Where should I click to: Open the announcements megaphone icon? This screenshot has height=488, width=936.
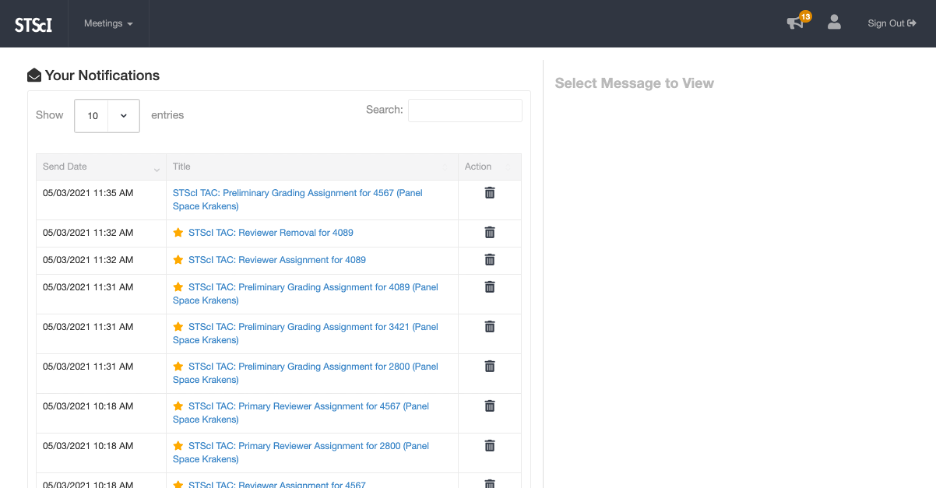[x=795, y=23]
